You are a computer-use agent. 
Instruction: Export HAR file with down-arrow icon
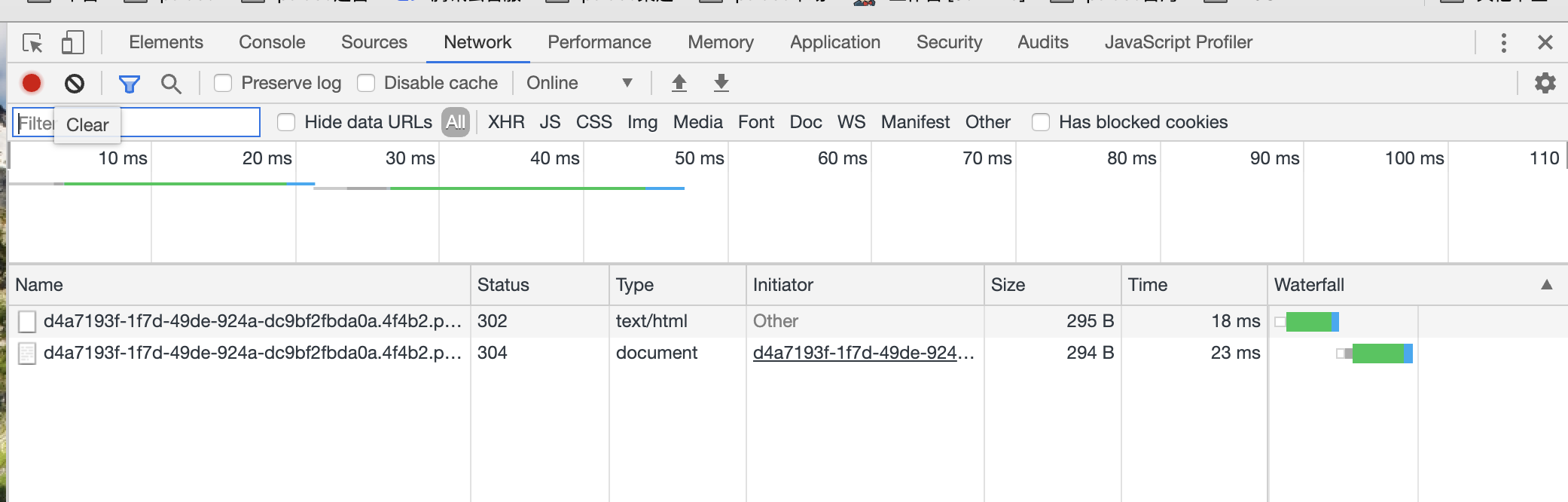721,83
